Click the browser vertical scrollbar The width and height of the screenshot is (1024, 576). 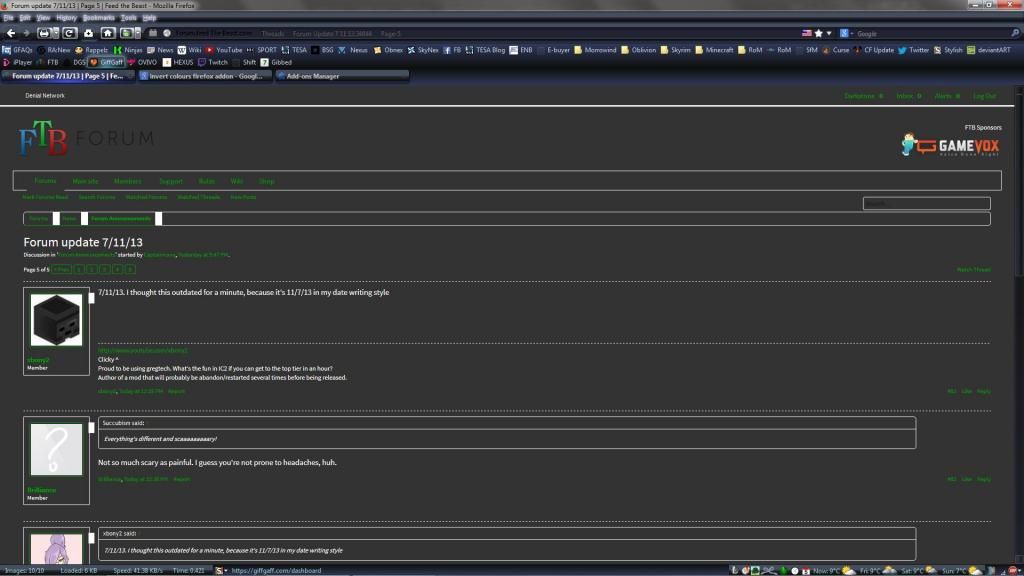(x=1019, y=323)
